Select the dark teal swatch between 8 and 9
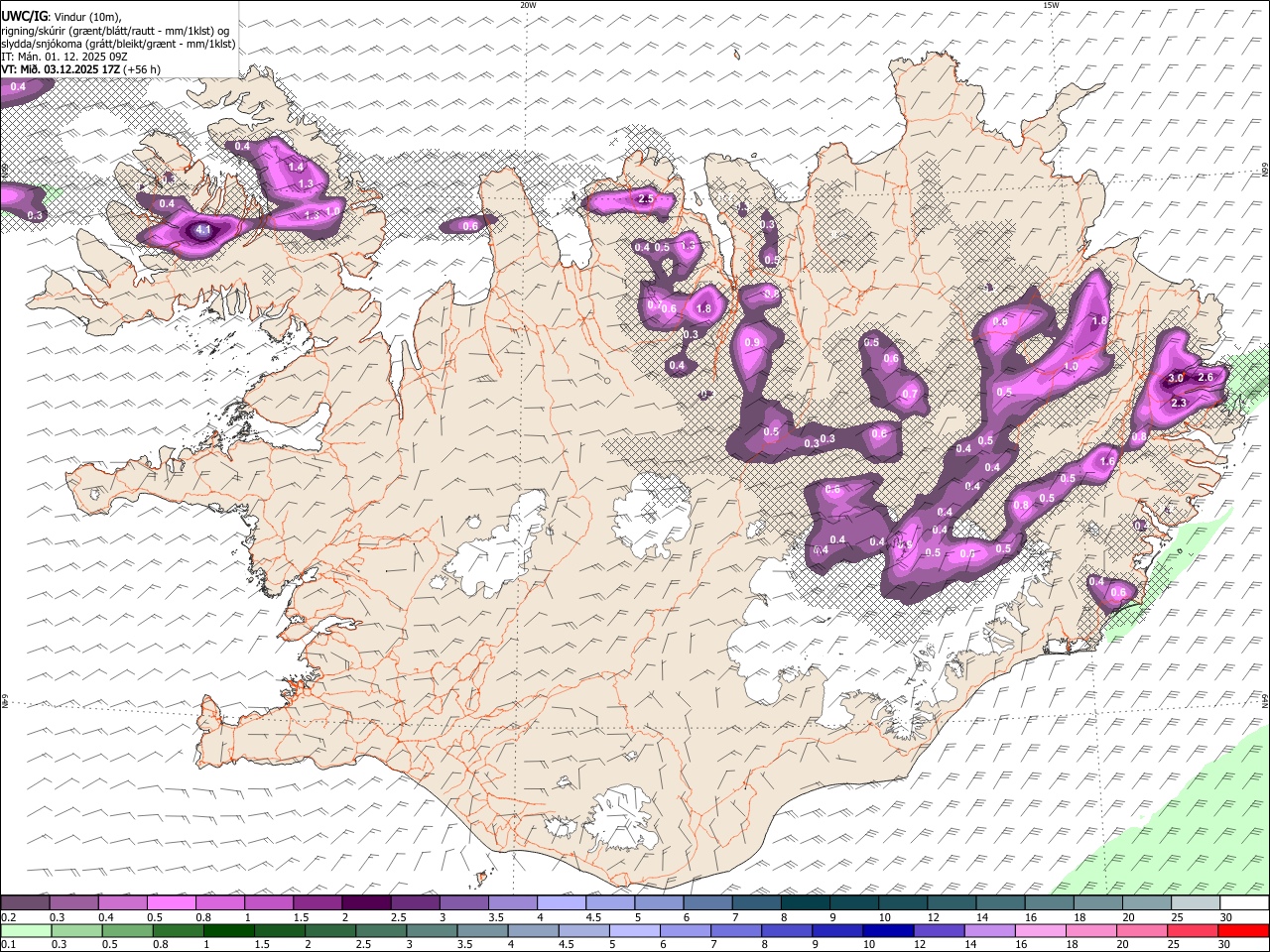Image resolution: width=1270 pixels, height=952 pixels. coord(805,902)
